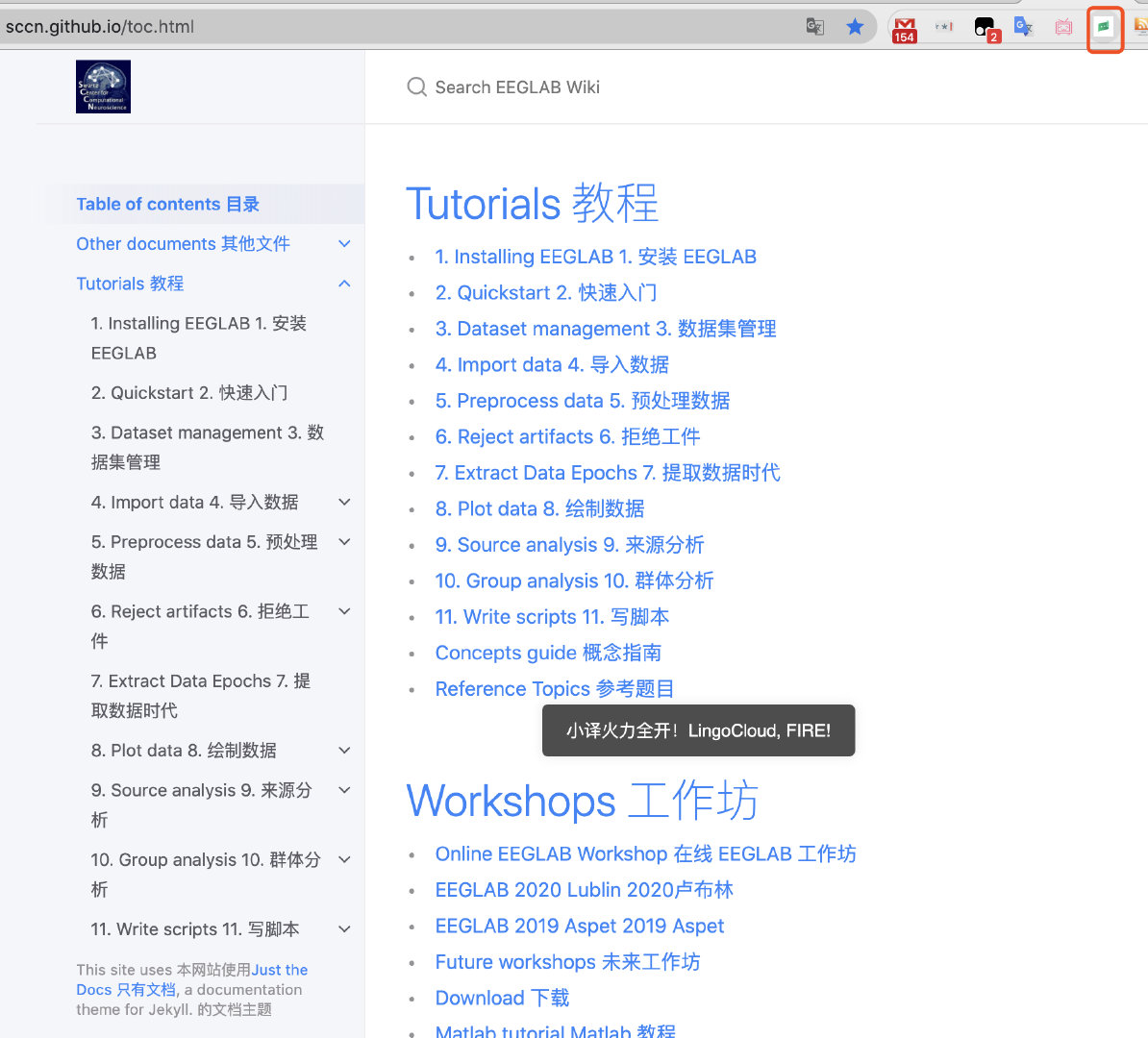Image resolution: width=1148 pixels, height=1038 pixels.
Task: Expand the Other documents 其他文件 section
Action: [343, 243]
